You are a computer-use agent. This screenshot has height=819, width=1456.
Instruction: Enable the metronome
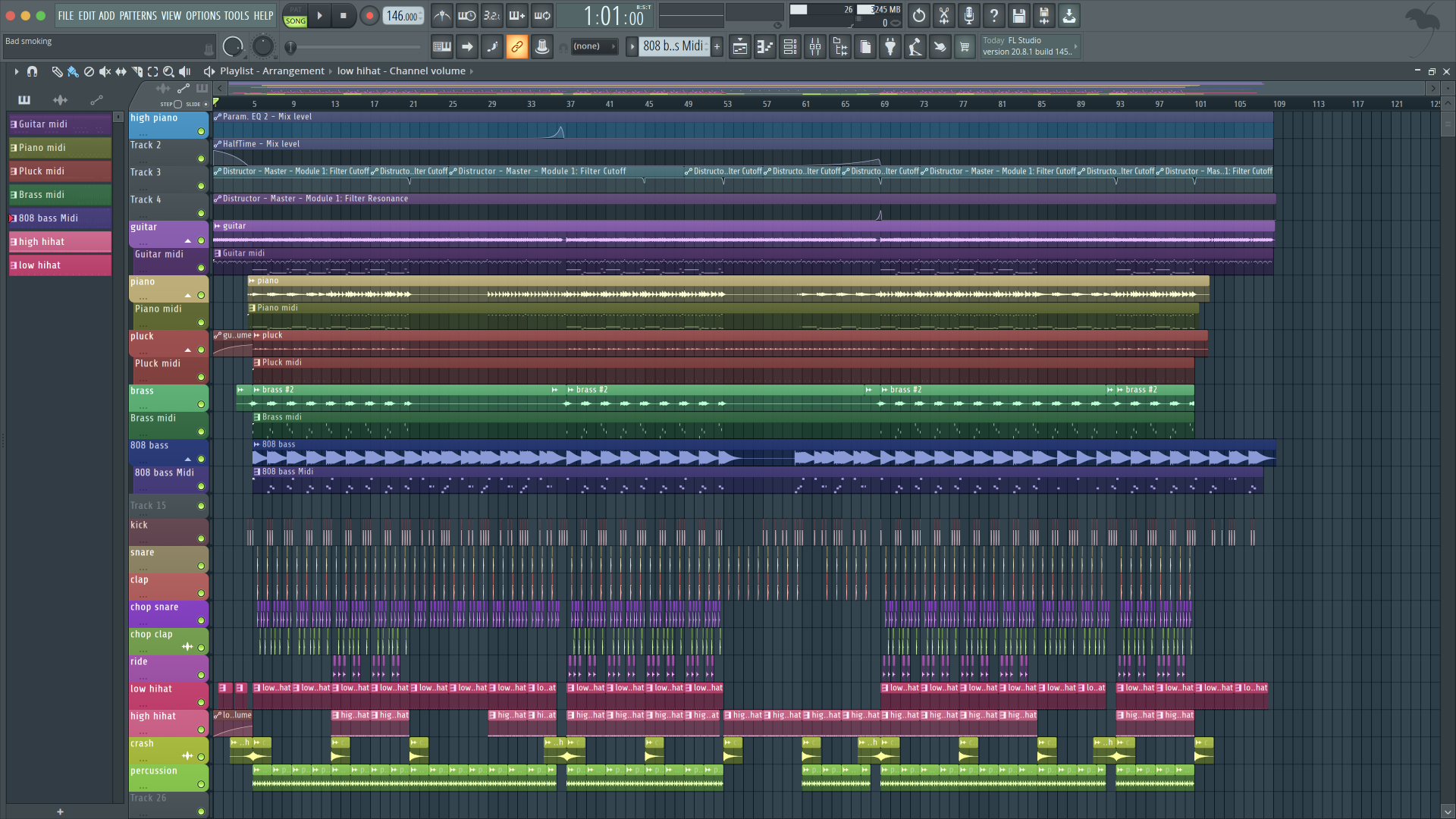tap(442, 15)
